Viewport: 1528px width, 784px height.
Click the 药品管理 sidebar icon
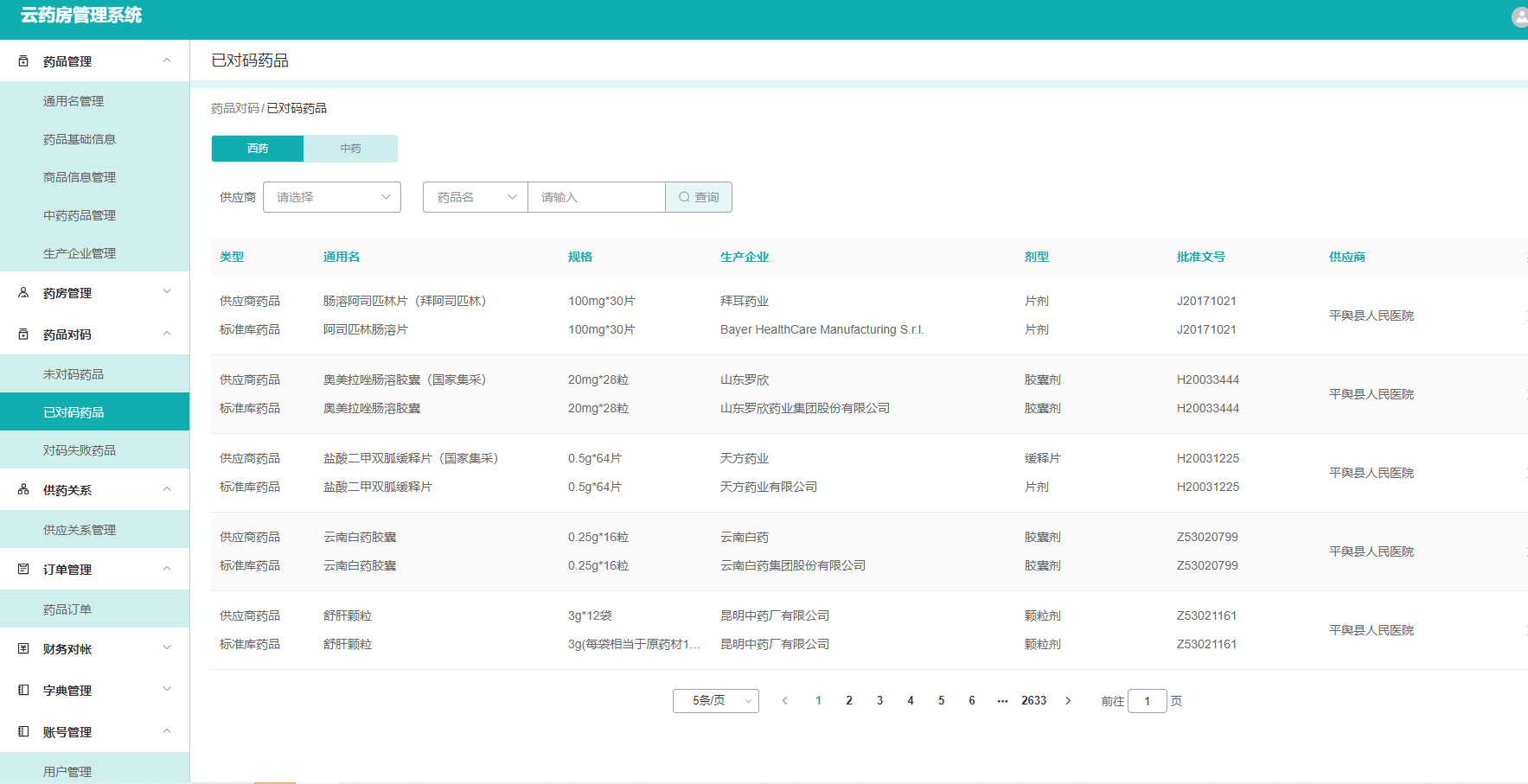point(23,61)
